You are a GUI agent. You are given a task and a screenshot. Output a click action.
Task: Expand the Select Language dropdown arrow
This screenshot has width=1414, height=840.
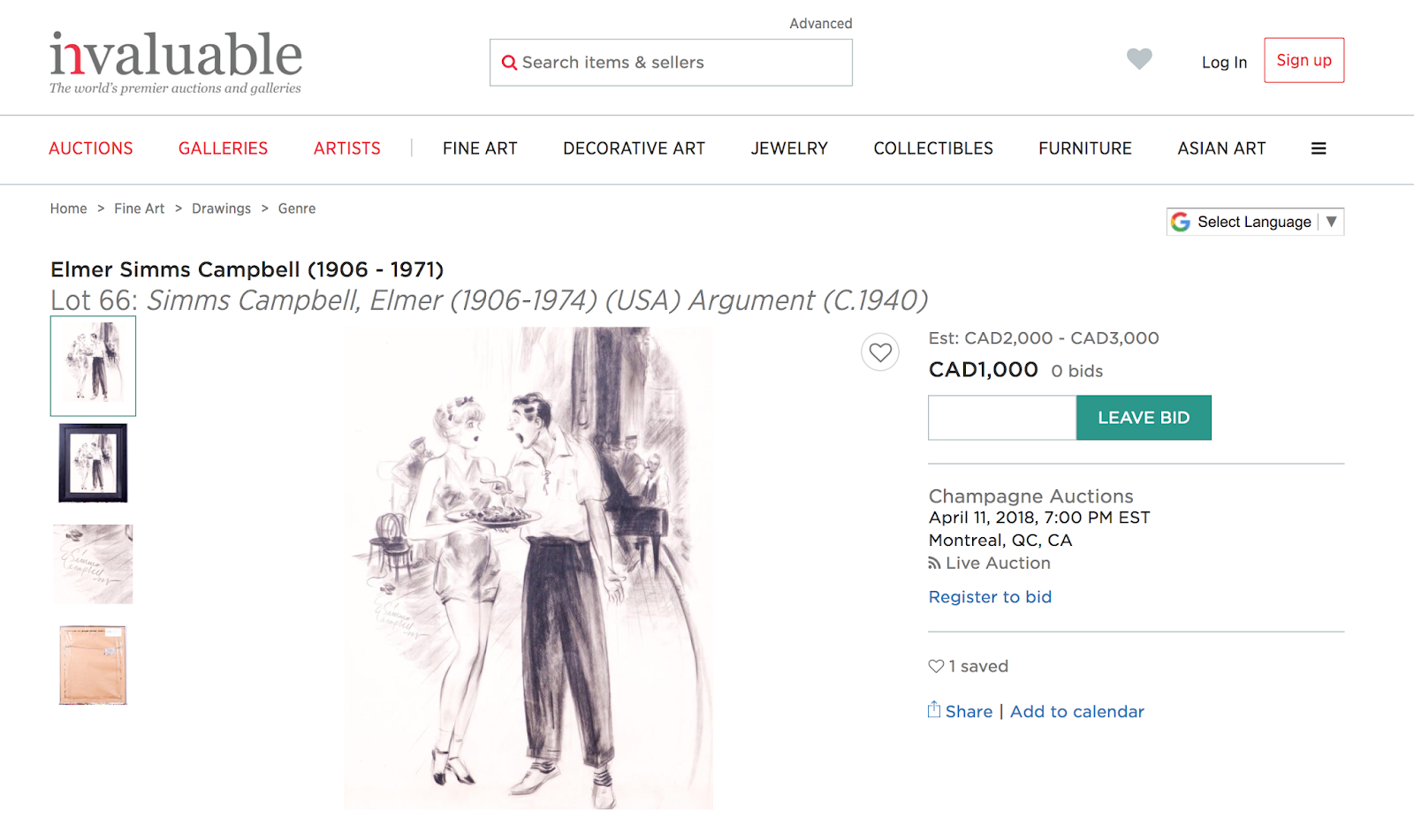coord(1331,222)
